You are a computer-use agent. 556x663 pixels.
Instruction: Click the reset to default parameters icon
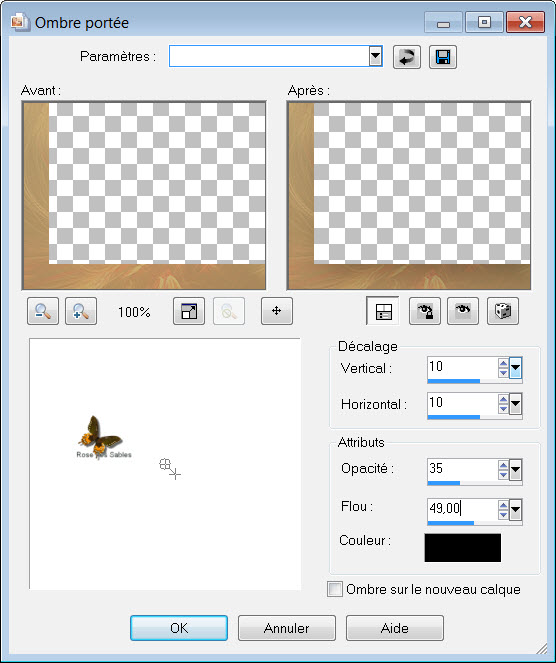(407, 57)
